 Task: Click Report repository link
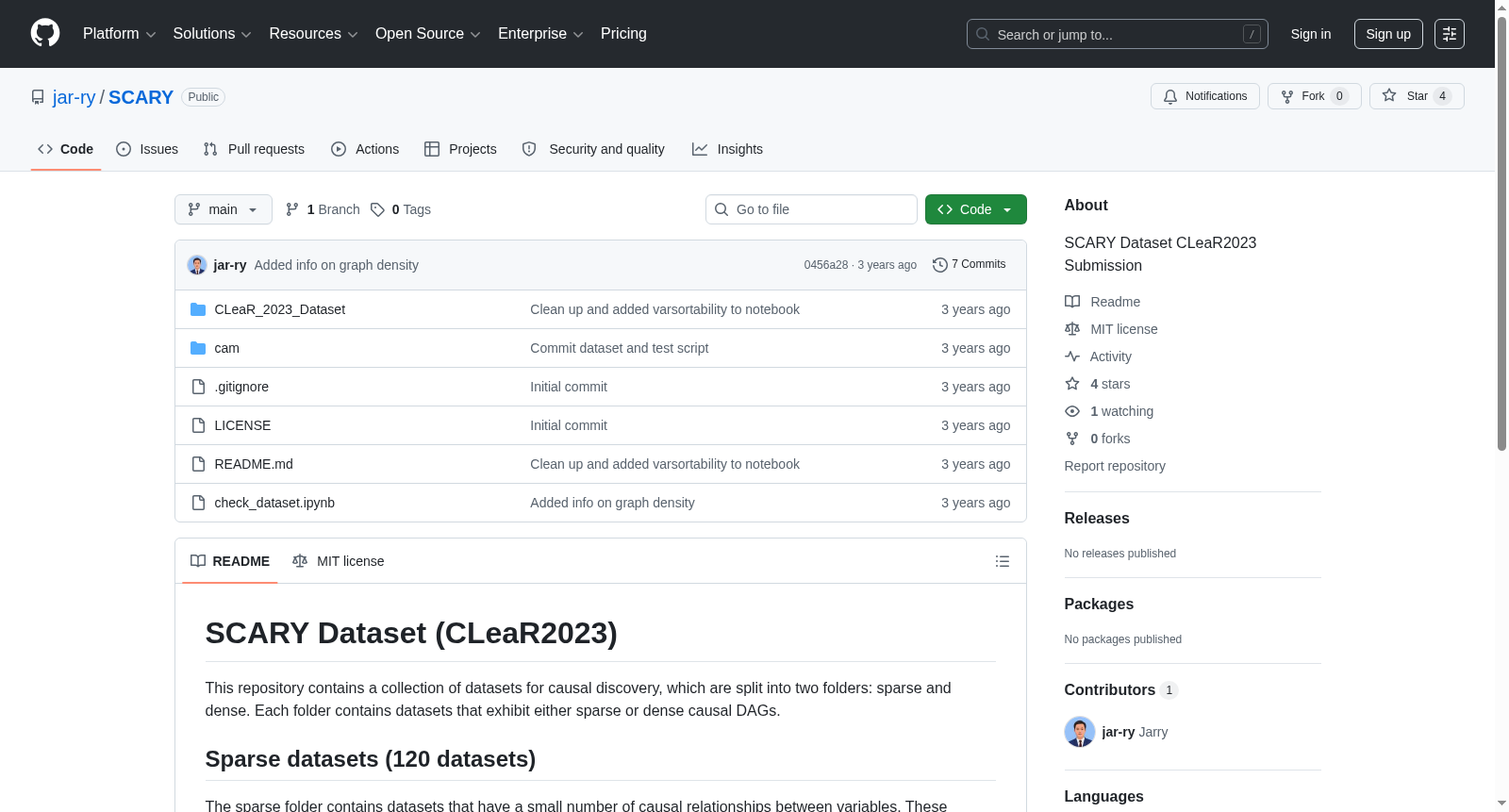click(1115, 466)
